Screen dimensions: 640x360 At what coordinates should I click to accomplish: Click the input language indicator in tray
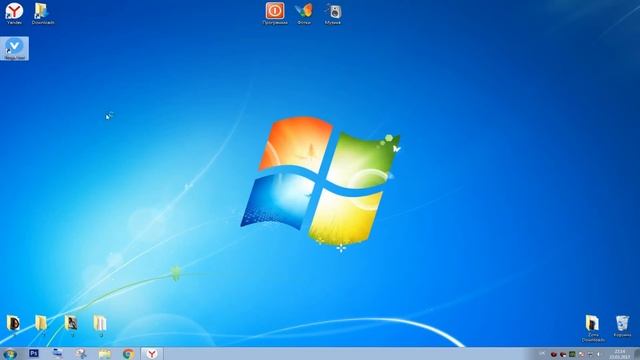point(542,354)
